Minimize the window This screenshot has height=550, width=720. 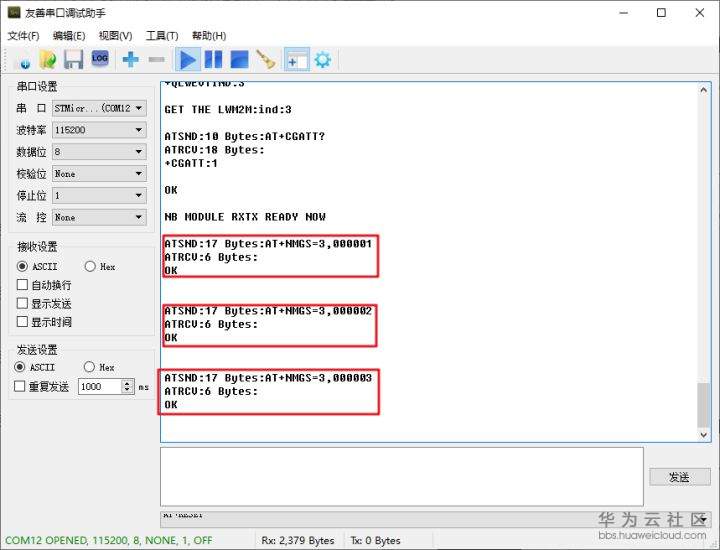pos(624,13)
